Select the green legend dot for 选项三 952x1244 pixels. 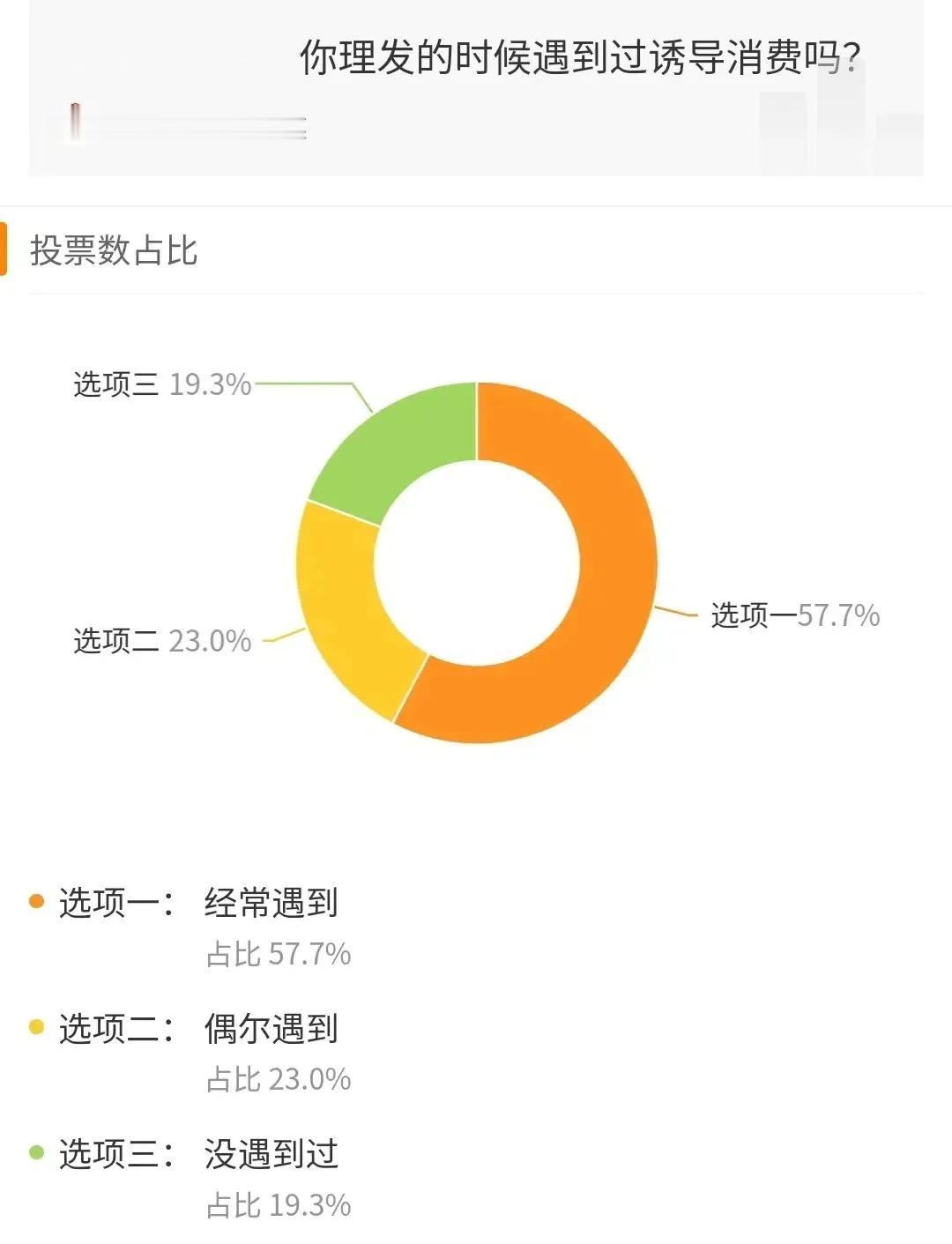point(37,1151)
